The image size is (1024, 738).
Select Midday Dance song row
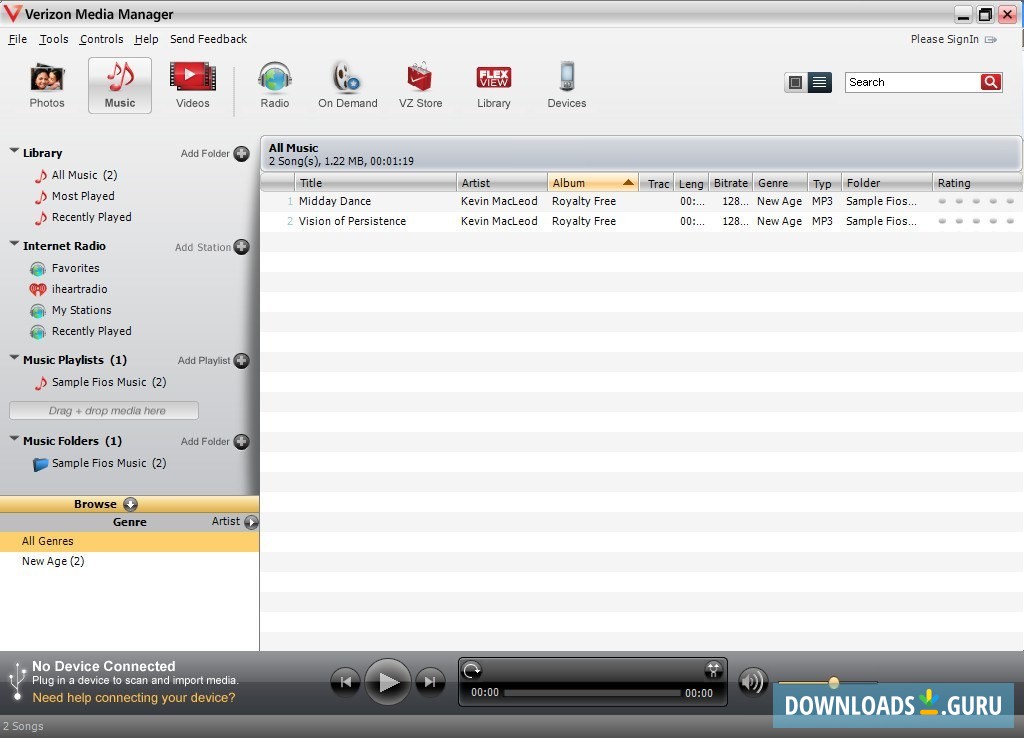point(641,201)
